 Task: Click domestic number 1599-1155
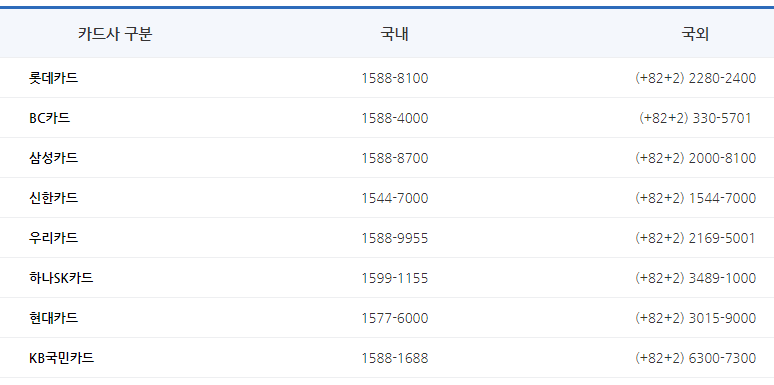[x=395, y=278]
